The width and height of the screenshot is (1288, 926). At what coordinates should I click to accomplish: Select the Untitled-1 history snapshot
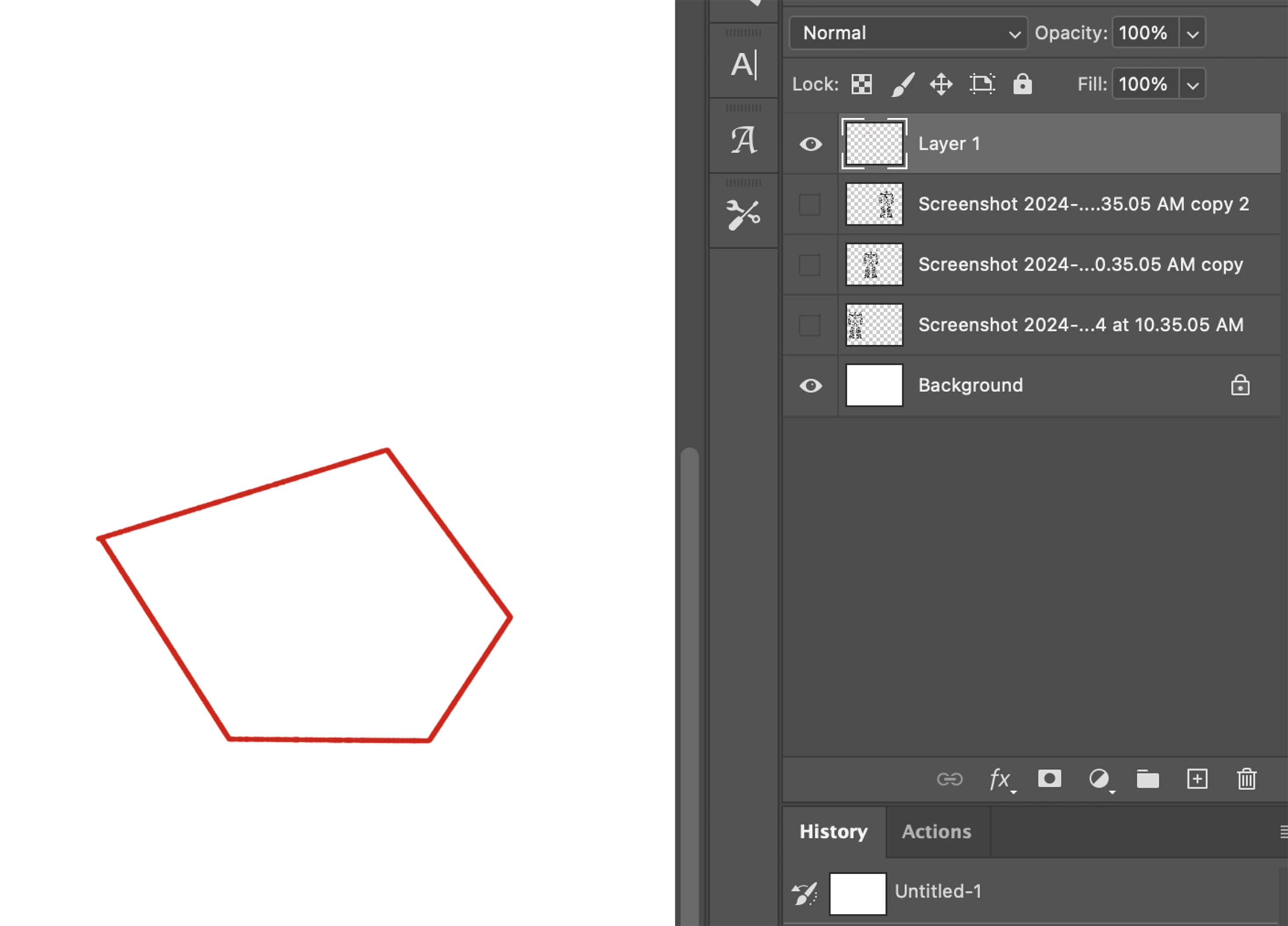(x=937, y=892)
